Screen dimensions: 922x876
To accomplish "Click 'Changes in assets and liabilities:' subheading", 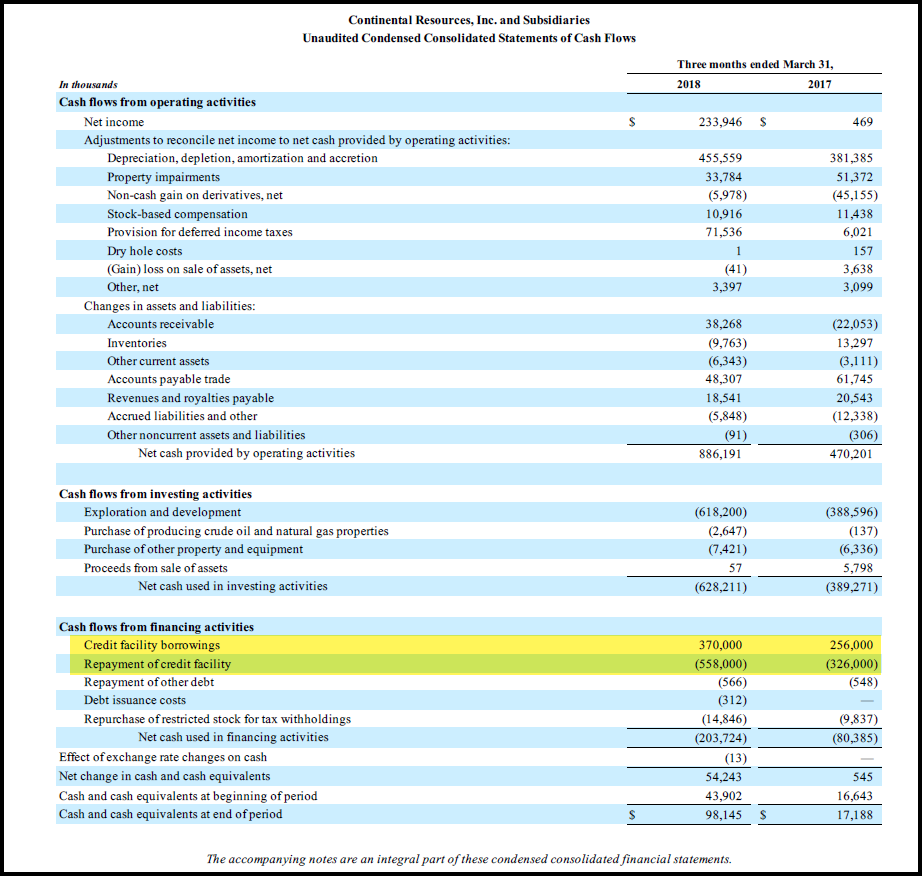I will tap(169, 306).
